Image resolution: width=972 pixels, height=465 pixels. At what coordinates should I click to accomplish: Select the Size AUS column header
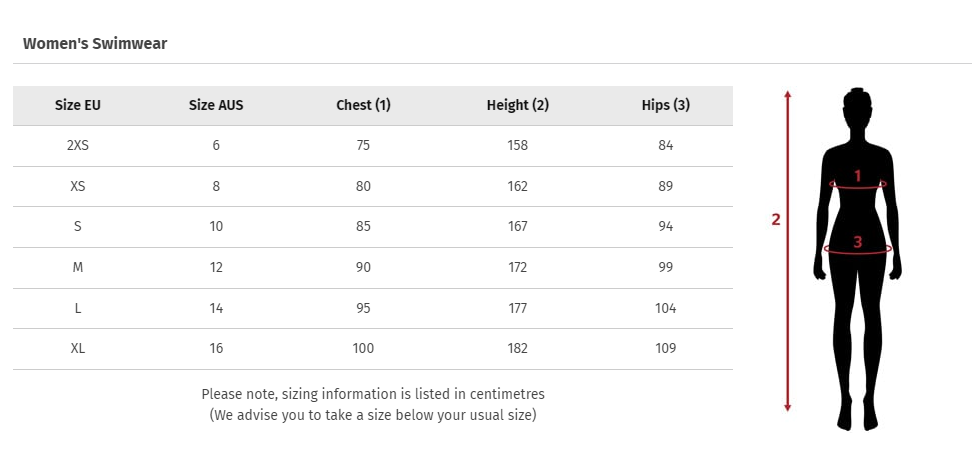pyautogui.click(x=216, y=105)
